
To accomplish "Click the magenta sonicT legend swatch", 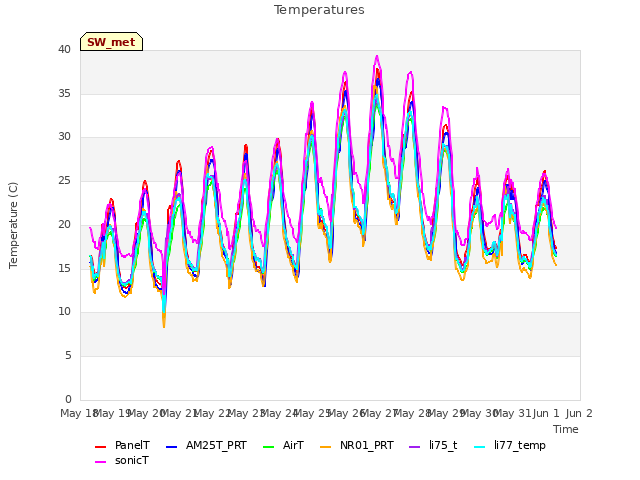I will (x=100, y=462).
